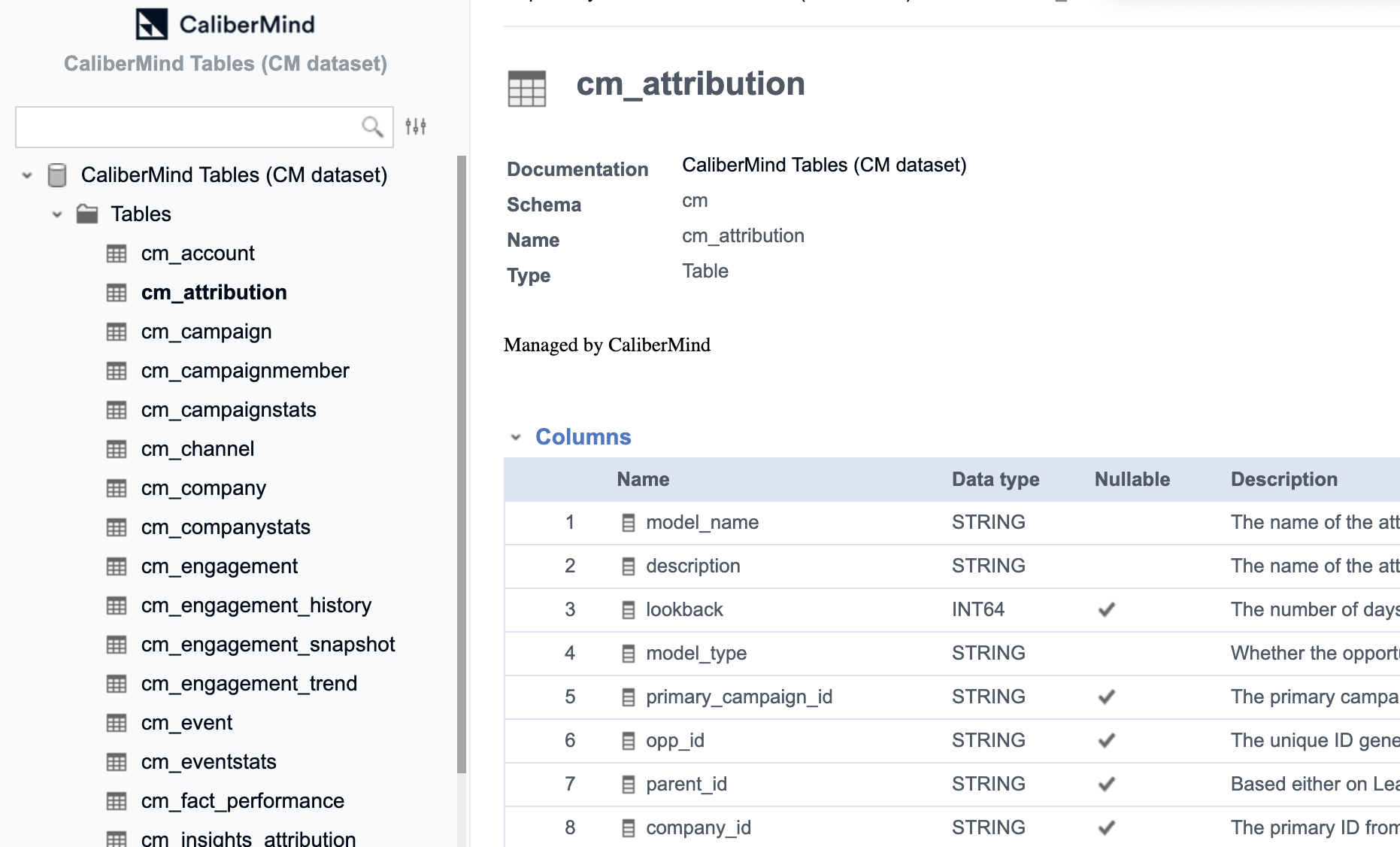Screen dimensions: 1400x847
Task: Click the table icon beside cm_campaignmember
Action: [x=117, y=371]
